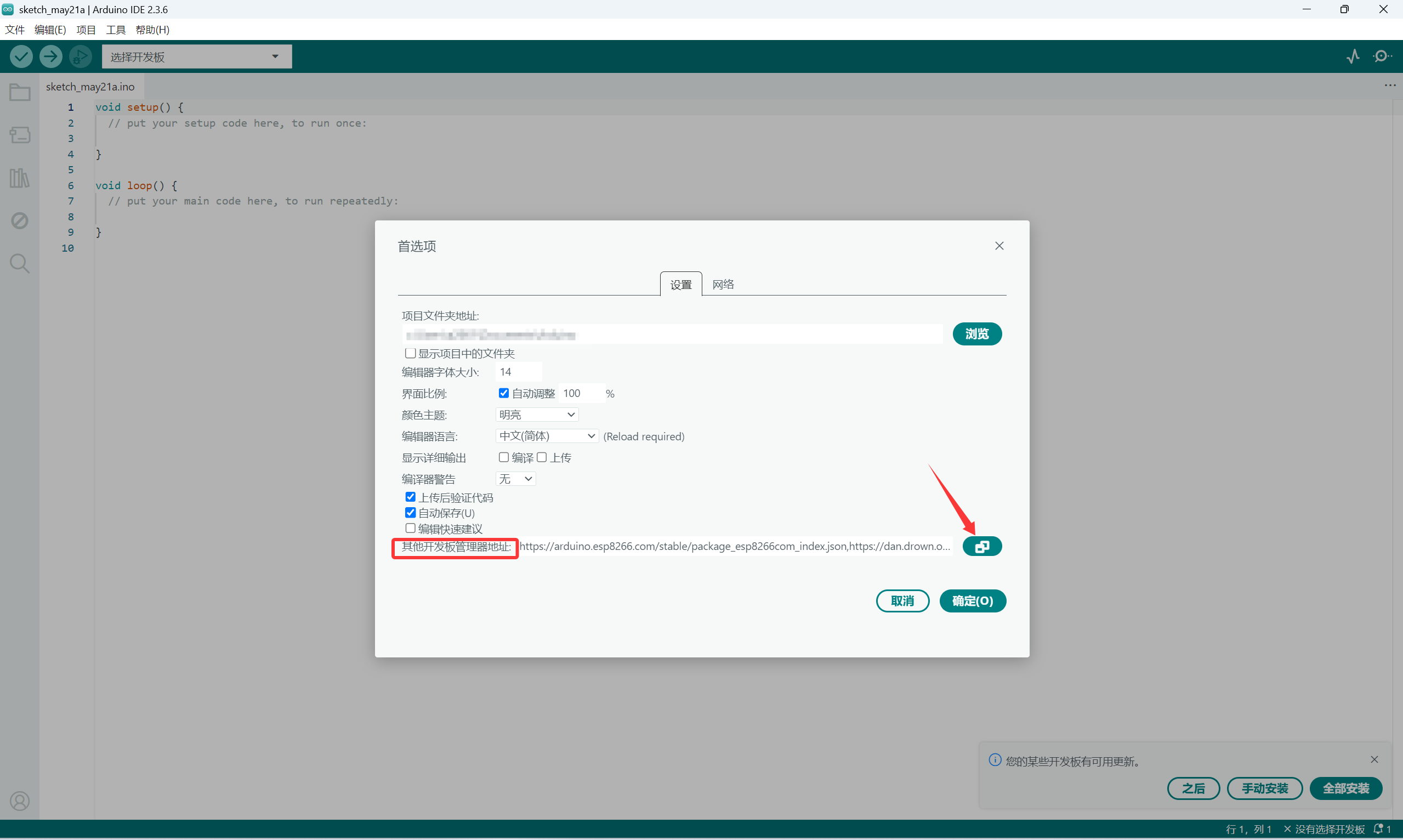Open the Serial Monitor icon
1403x840 pixels.
[x=1382, y=56]
